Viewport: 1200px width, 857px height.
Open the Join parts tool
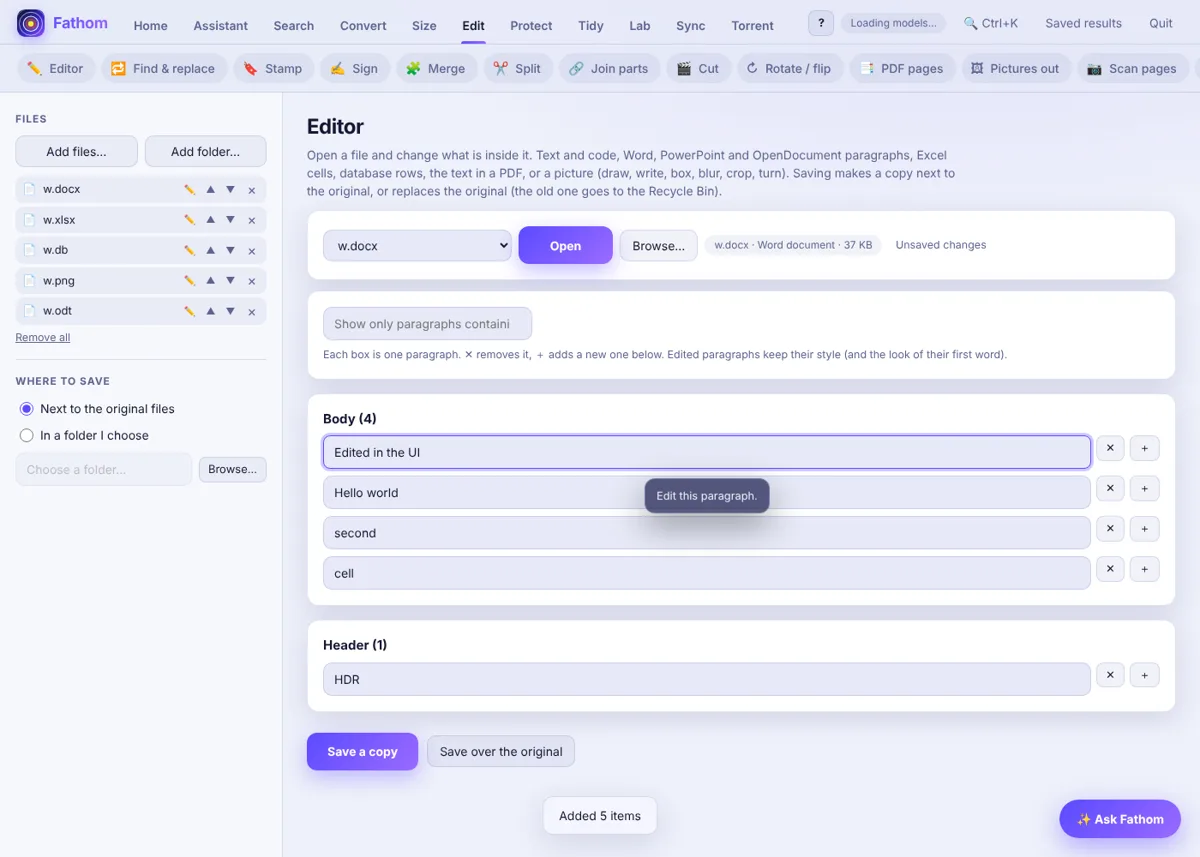click(609, 68)
